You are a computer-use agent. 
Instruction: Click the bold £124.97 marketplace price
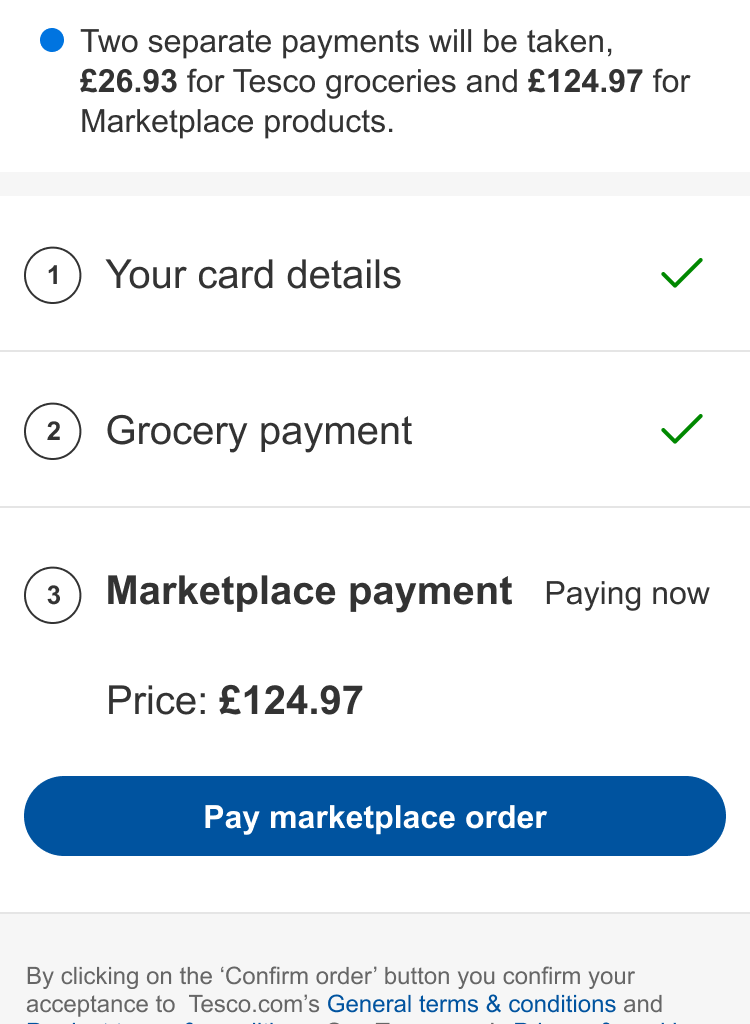coord(291,701)
